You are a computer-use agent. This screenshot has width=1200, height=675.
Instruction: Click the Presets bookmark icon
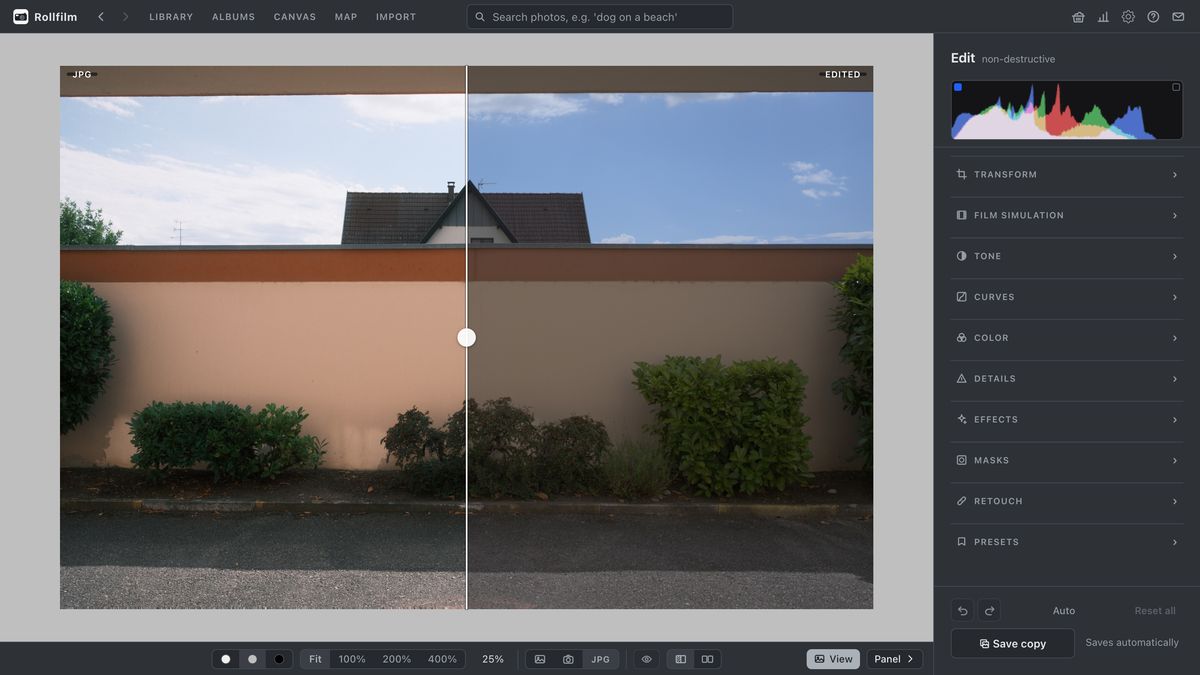[961, 542]
